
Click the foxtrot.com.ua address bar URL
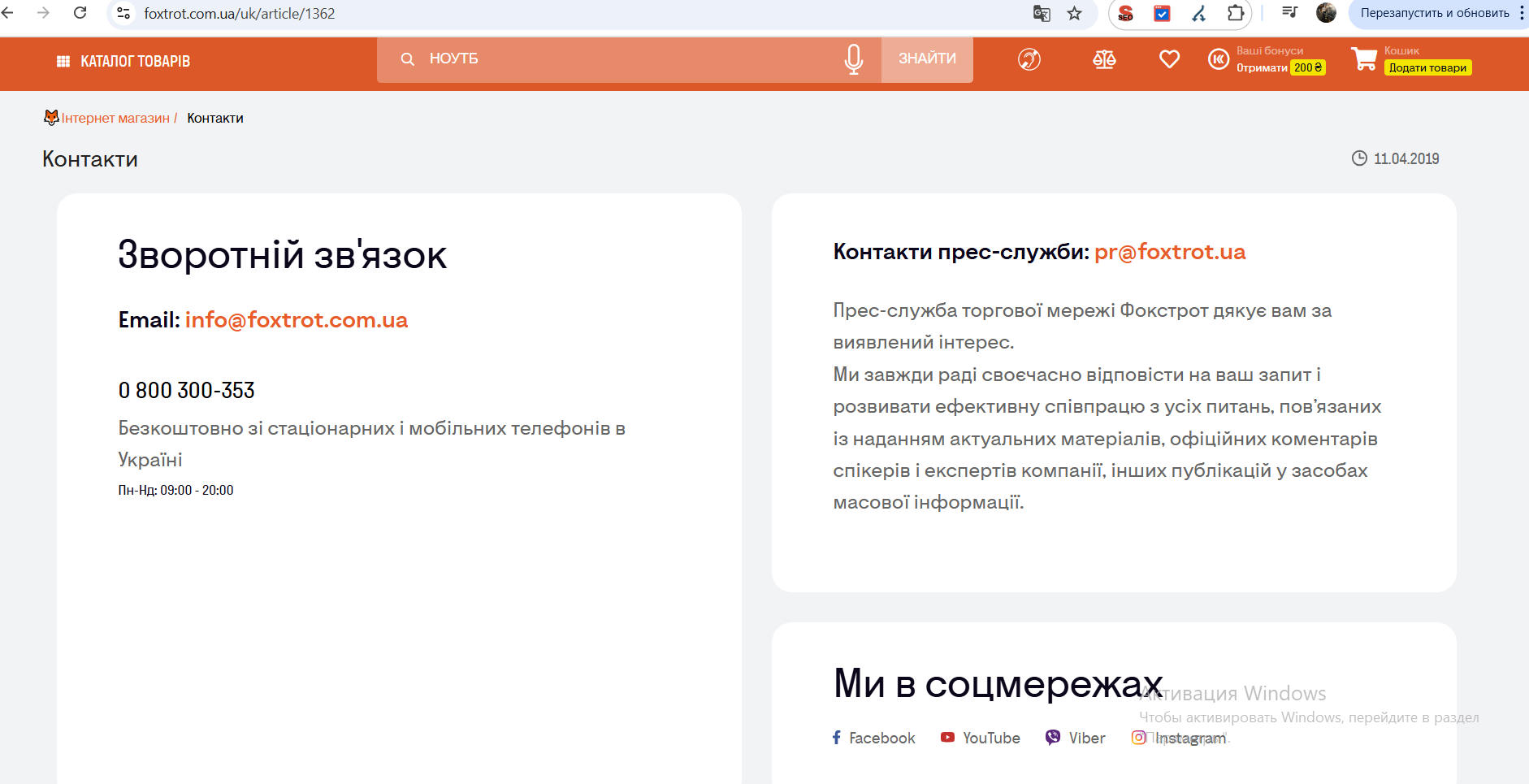[240, 14]
